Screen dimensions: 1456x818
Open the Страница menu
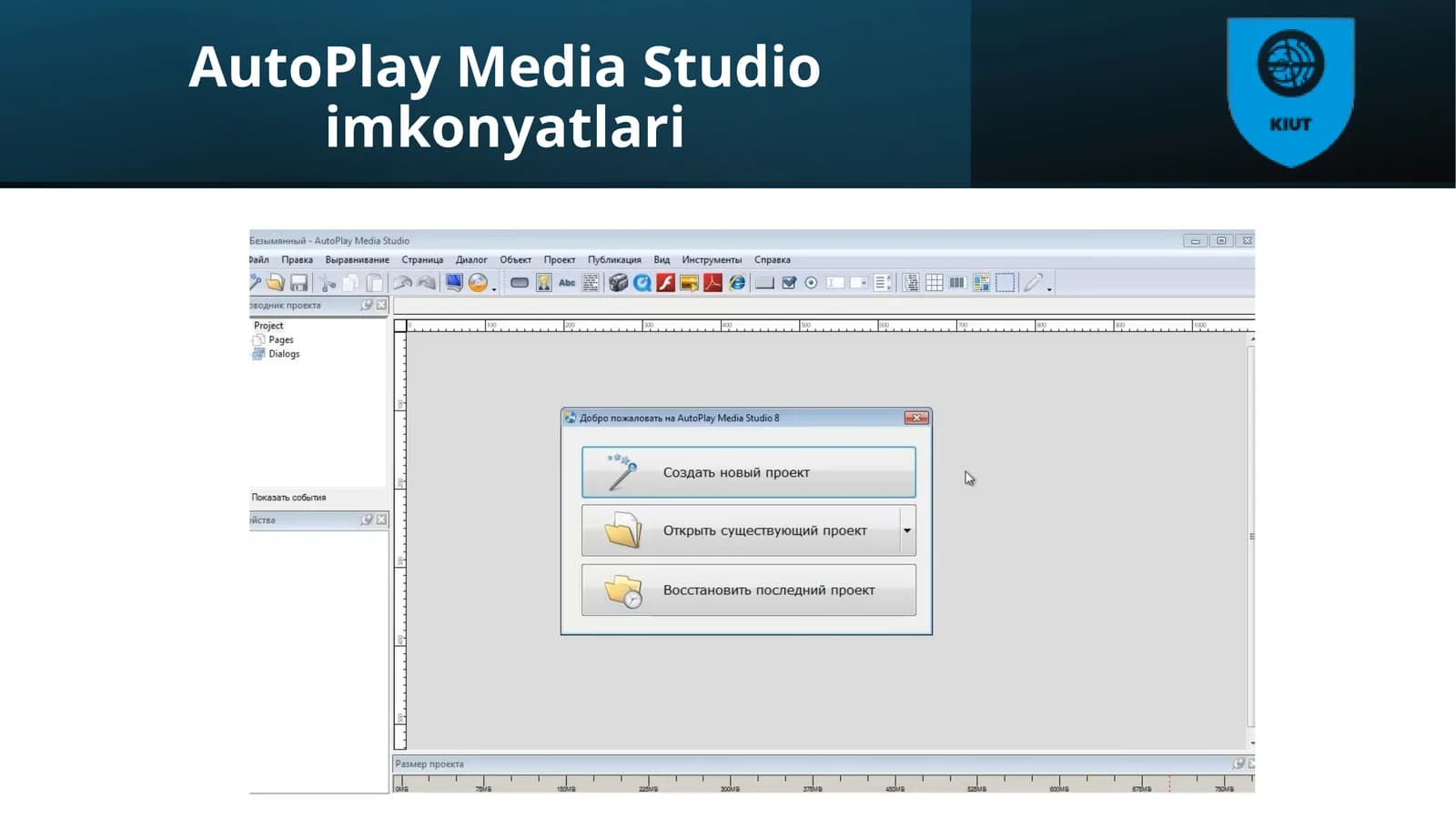click(x=423, y=259)
